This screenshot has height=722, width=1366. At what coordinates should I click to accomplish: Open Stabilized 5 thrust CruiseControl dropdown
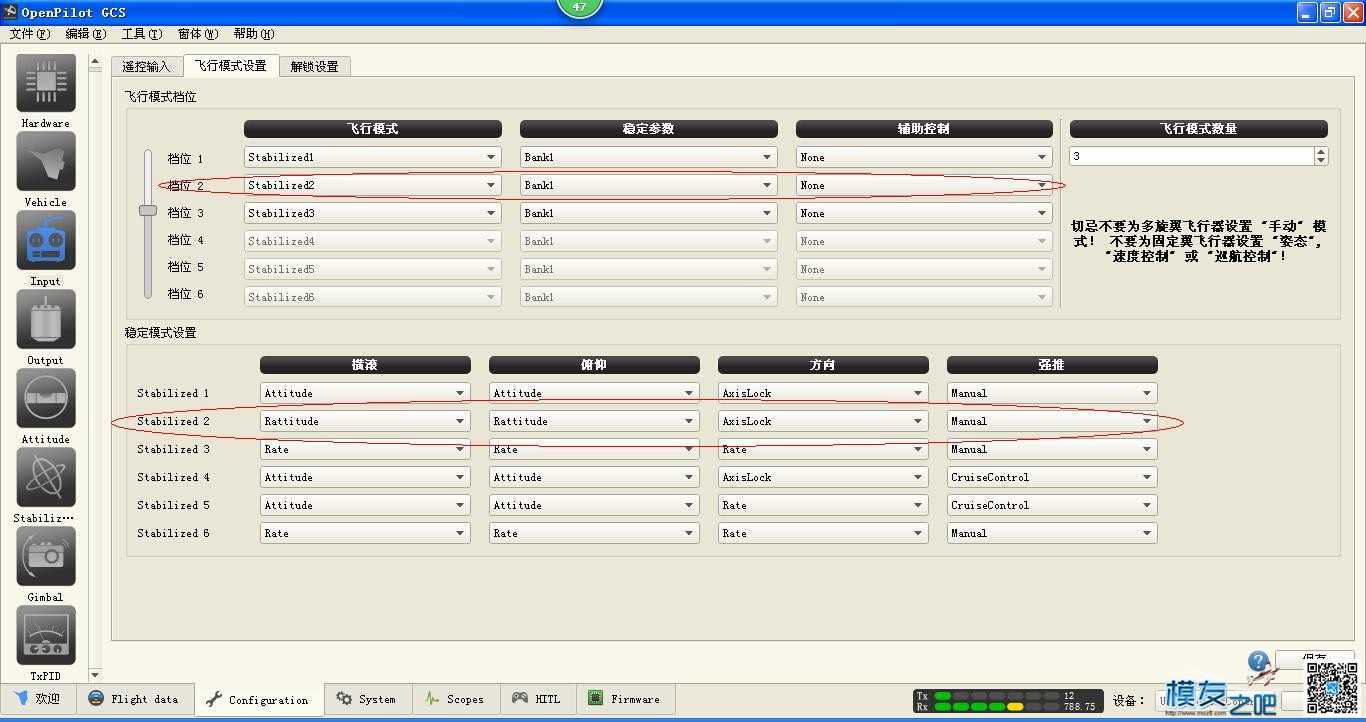(x=1052, y=505)
